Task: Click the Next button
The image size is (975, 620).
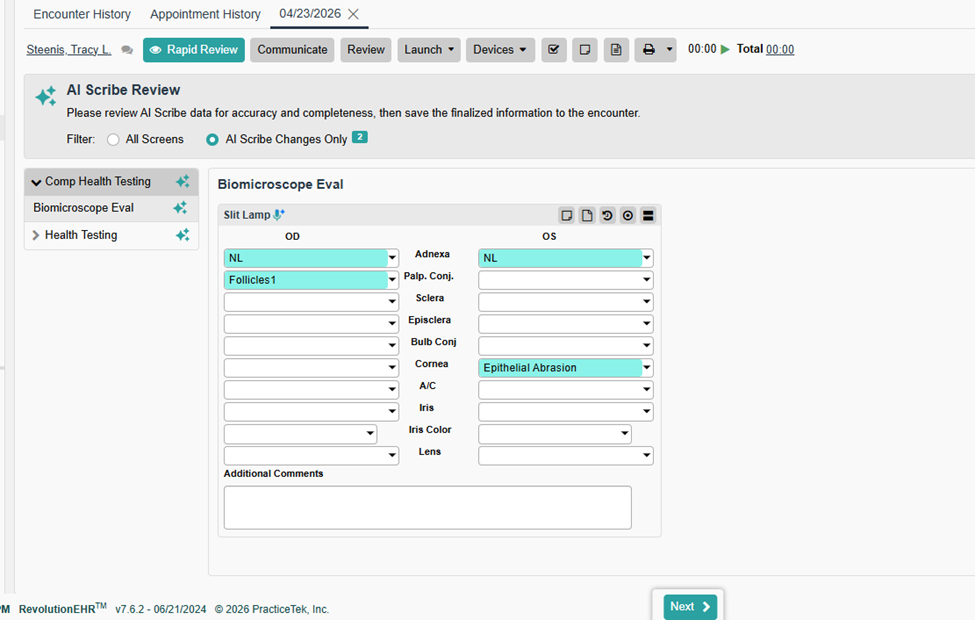Action: (690, 607)
